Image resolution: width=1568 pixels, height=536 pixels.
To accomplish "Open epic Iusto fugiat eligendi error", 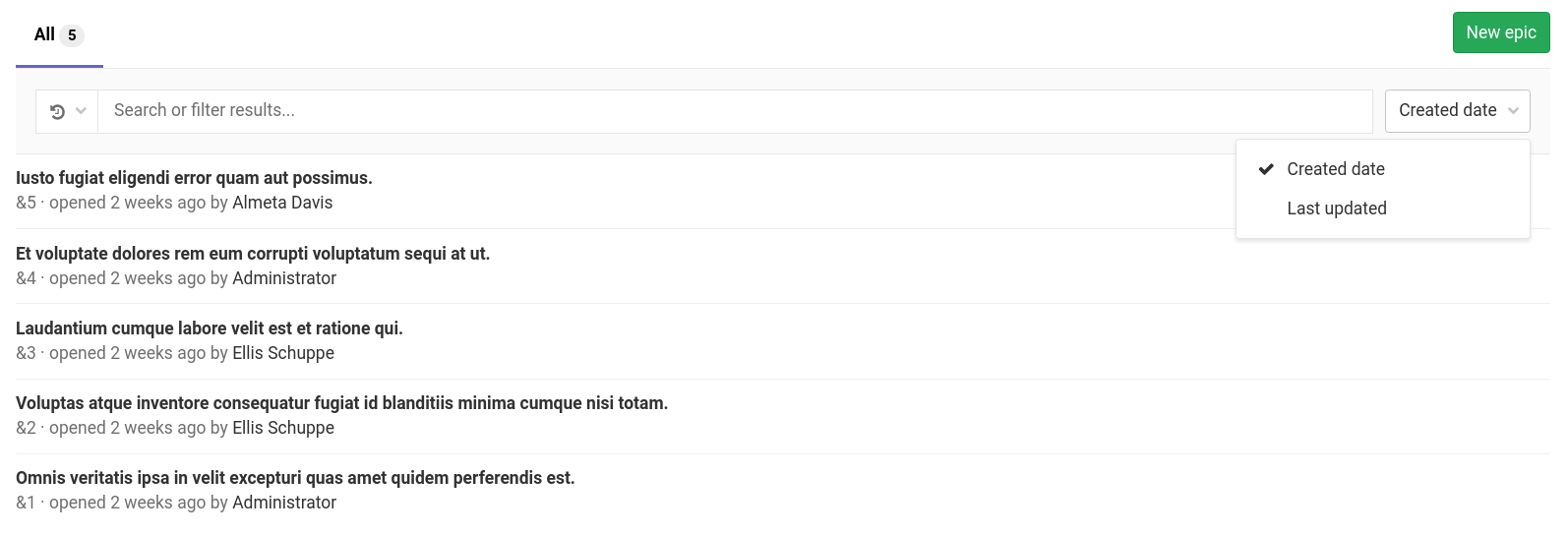I will pyautogui.click(x=194, y=178).
